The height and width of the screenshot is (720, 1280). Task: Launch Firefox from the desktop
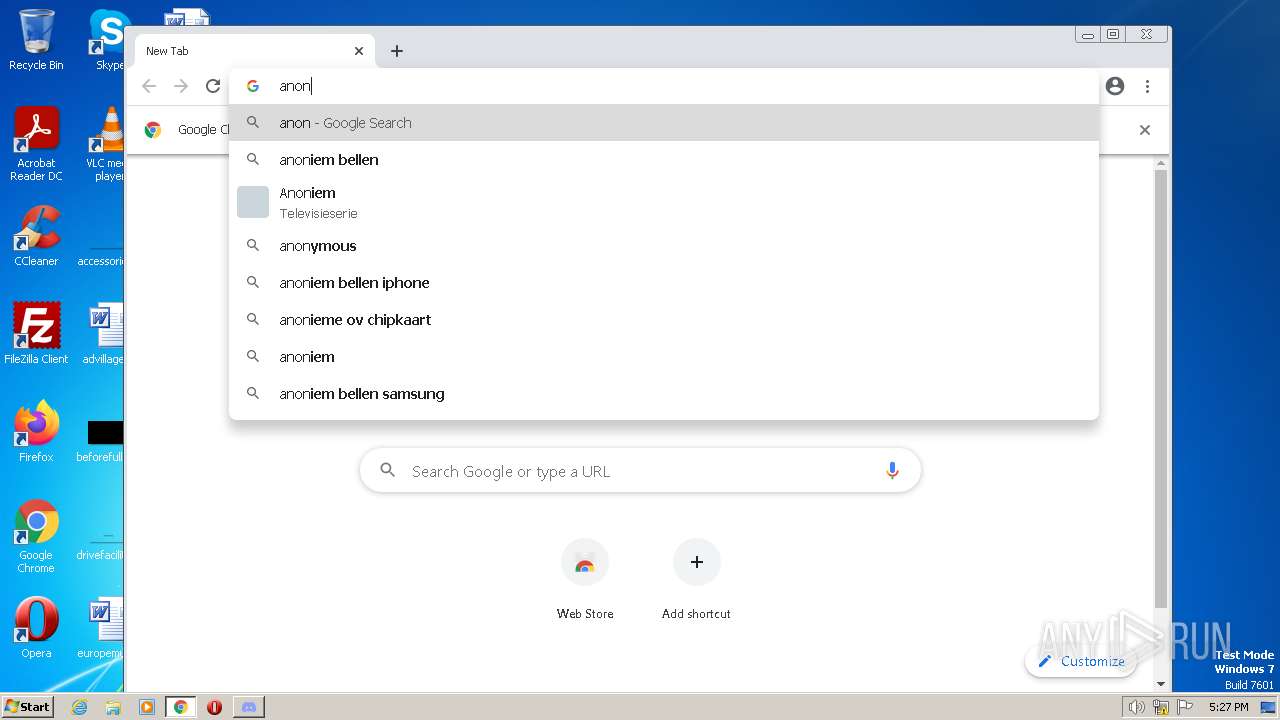[x=36, y=432]
